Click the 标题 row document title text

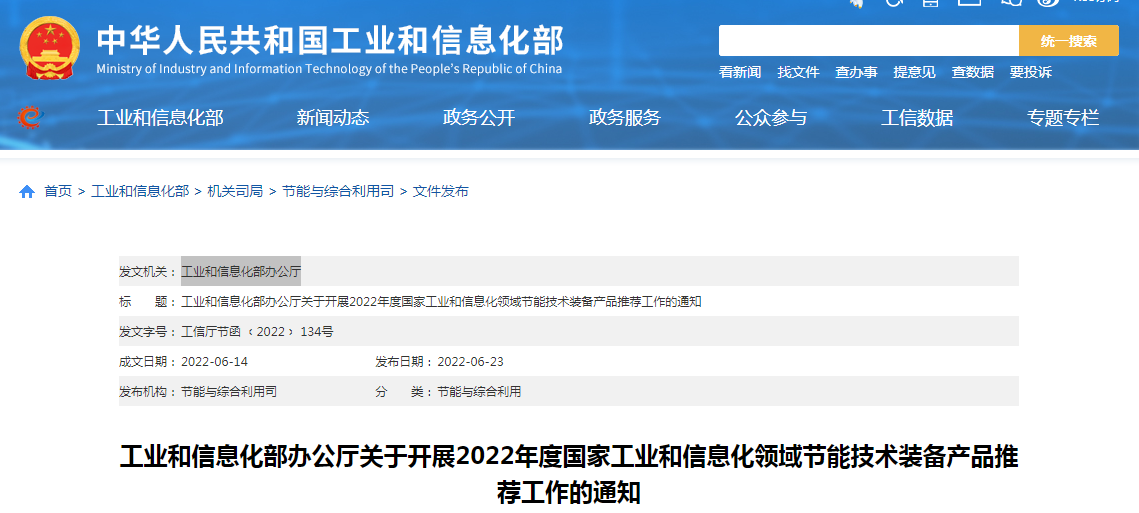[441, 302]
